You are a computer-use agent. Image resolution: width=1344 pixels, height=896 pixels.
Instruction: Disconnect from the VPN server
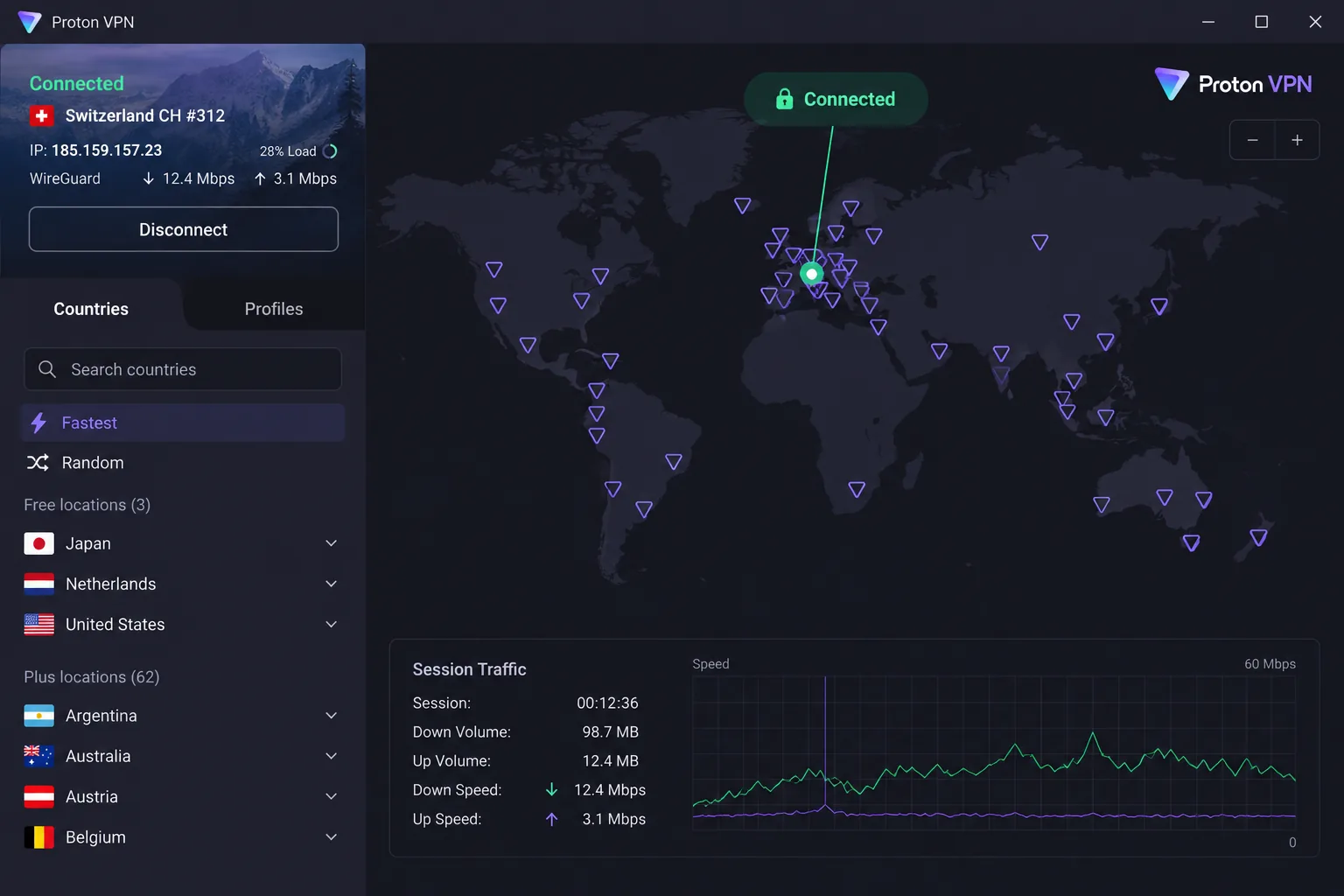(x=184, y=229)
